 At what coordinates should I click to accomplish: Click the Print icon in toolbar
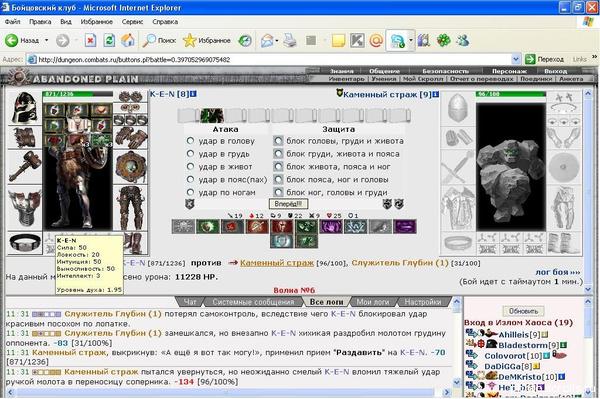pyautogui.click(x=290, y=40)
